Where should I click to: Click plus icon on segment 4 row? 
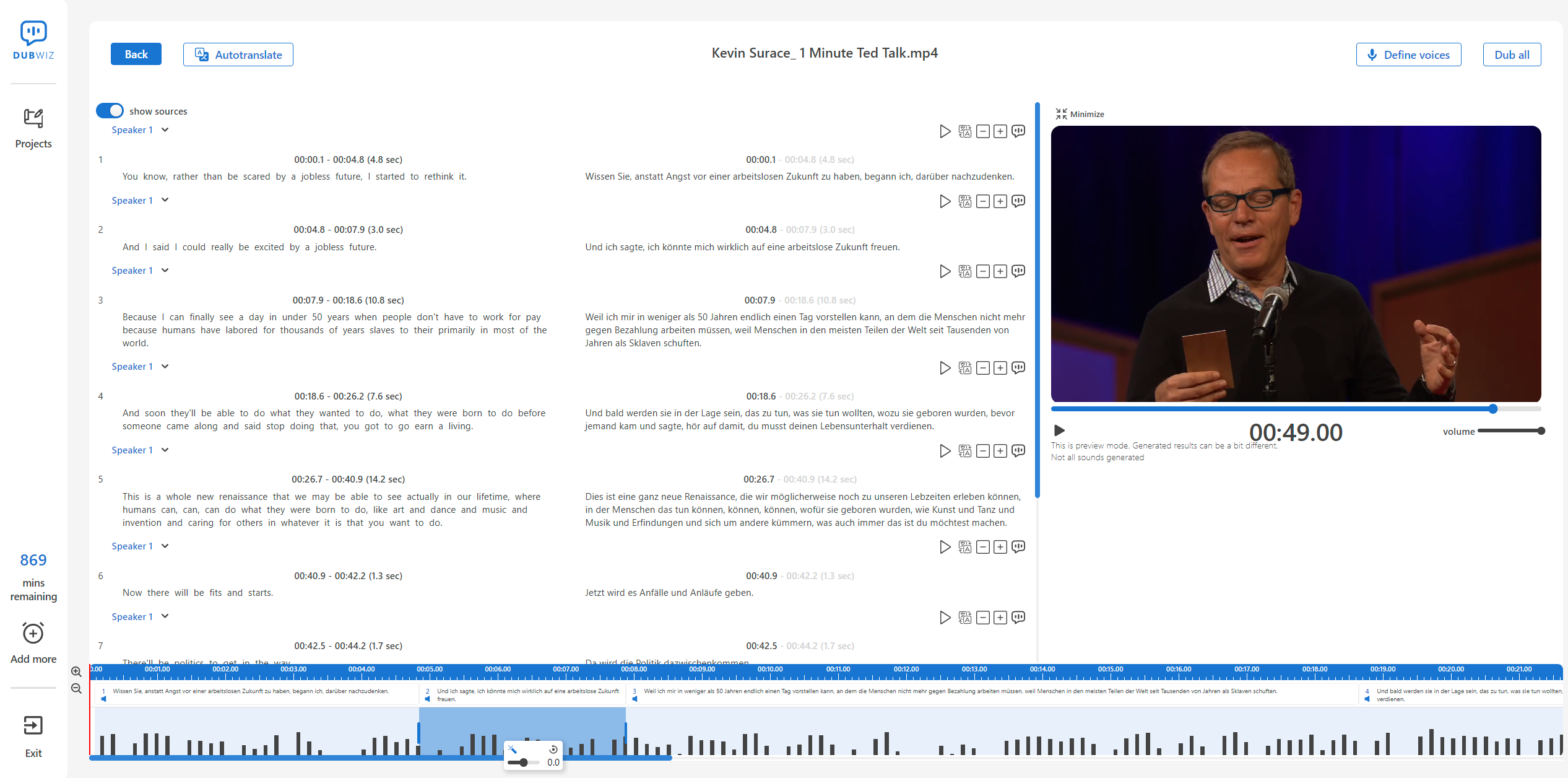click(1000, 368)
